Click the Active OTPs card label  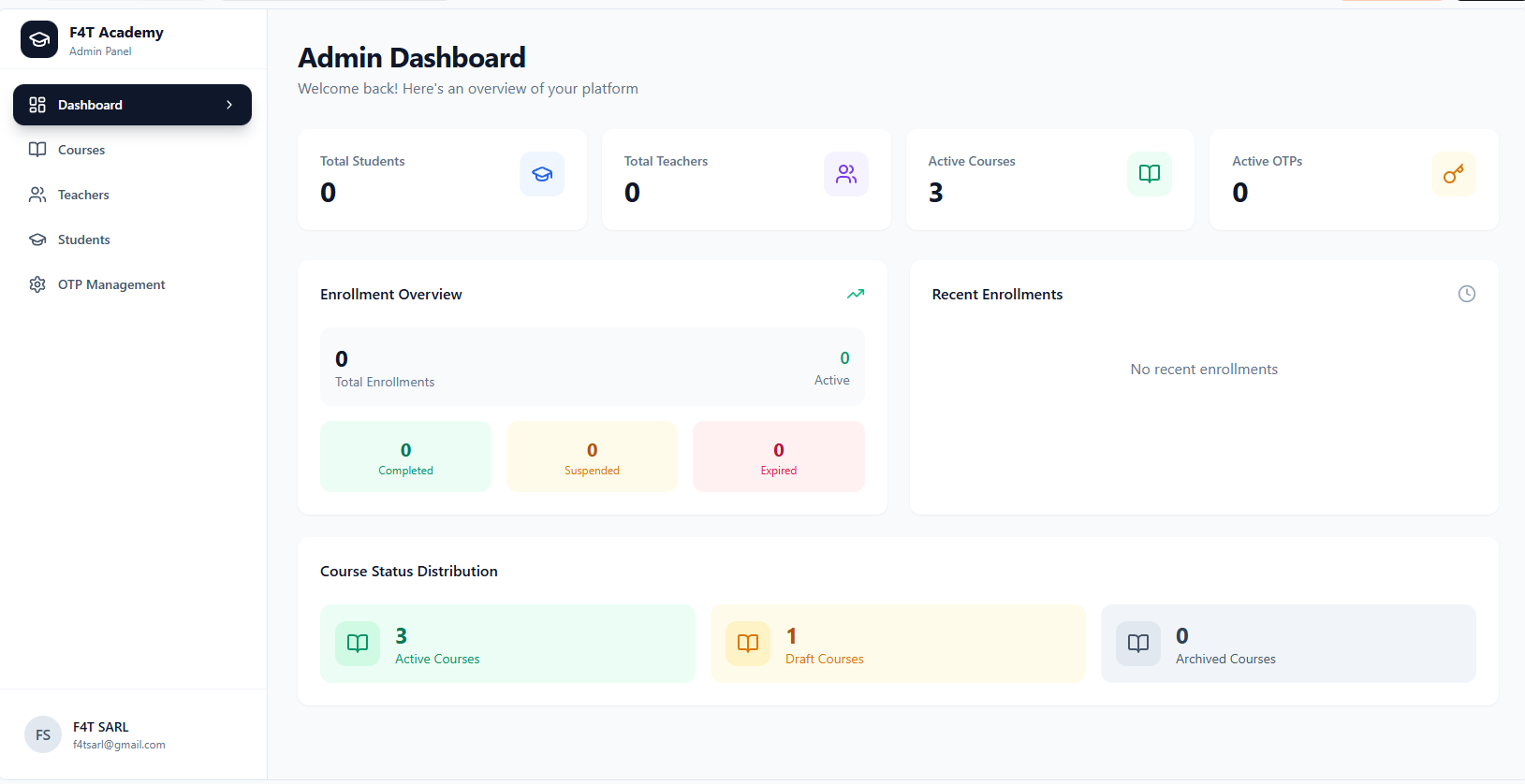pos(1267,161)
